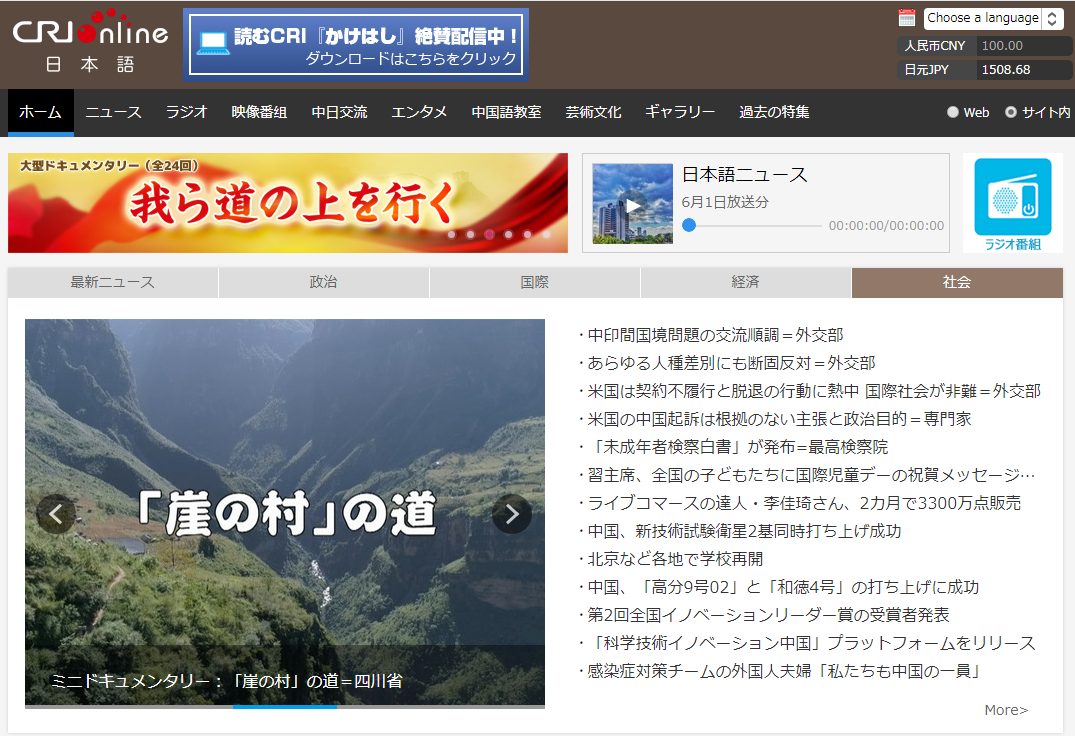
Task: Open 米国の中国起訴は根拠のない headline
Action: [x=779, y=419]
